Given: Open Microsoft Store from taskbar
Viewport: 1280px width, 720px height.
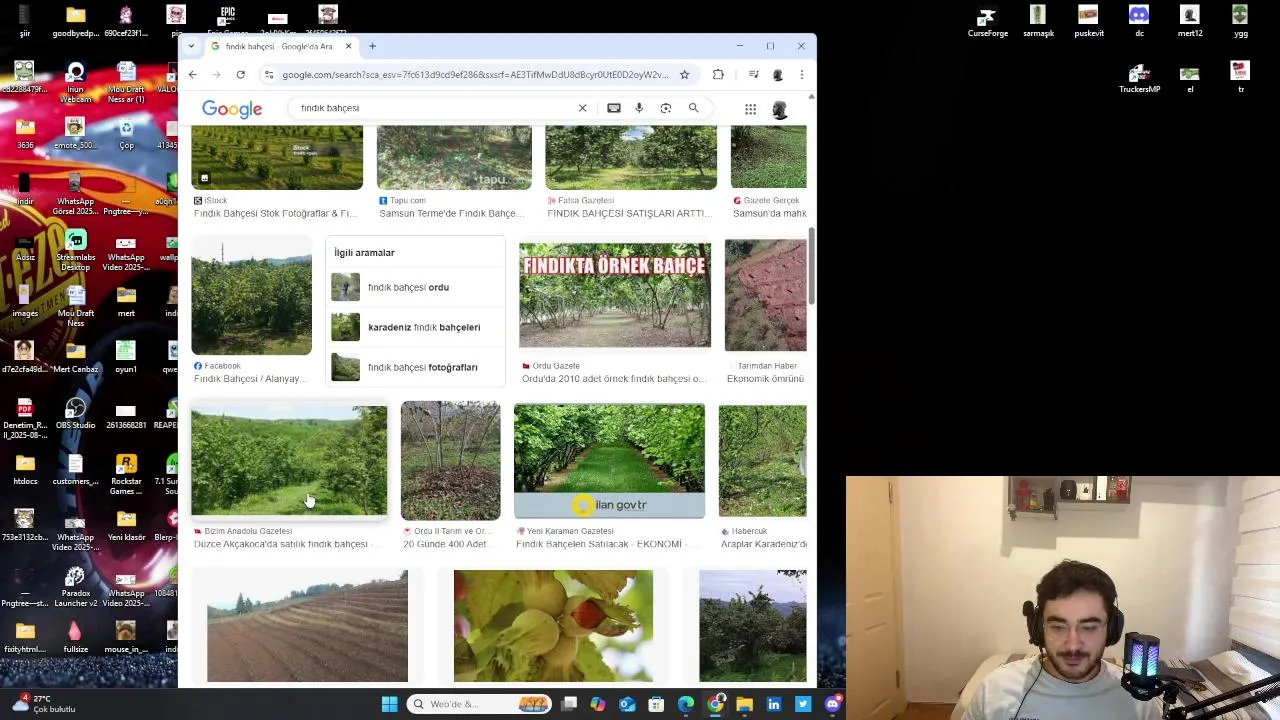Looking at the screenshot, I should (656, 704).
